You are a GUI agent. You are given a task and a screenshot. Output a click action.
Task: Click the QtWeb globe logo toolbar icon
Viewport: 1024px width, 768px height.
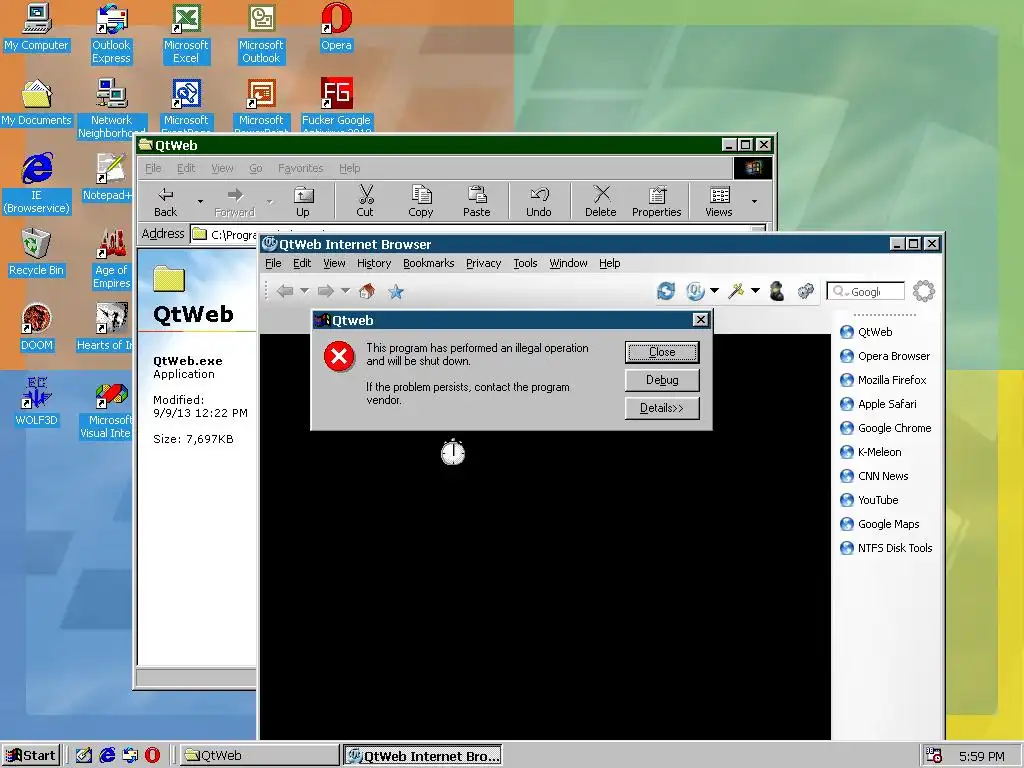(695, 291)
